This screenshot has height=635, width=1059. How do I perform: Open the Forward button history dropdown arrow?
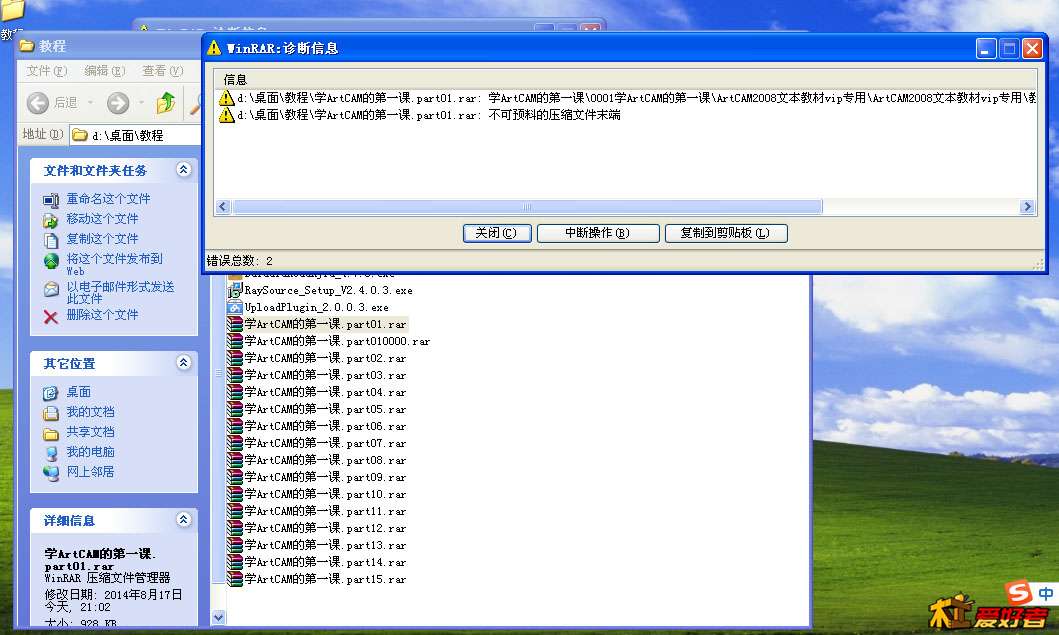pos(141,103)
